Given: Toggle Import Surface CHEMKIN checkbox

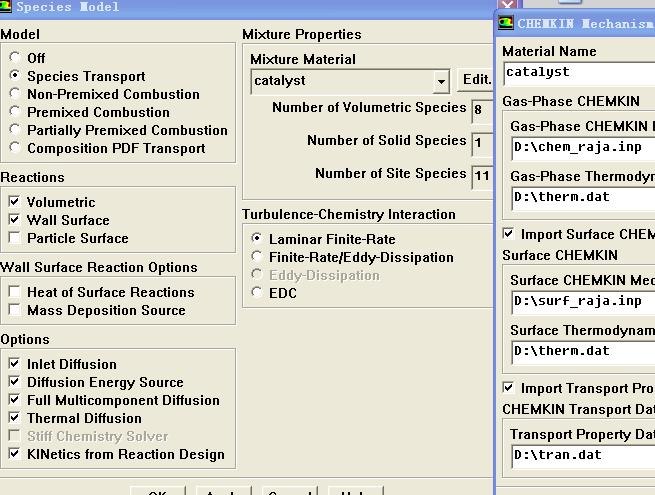Looking at the screenshot, I should [x=508, y=234].
